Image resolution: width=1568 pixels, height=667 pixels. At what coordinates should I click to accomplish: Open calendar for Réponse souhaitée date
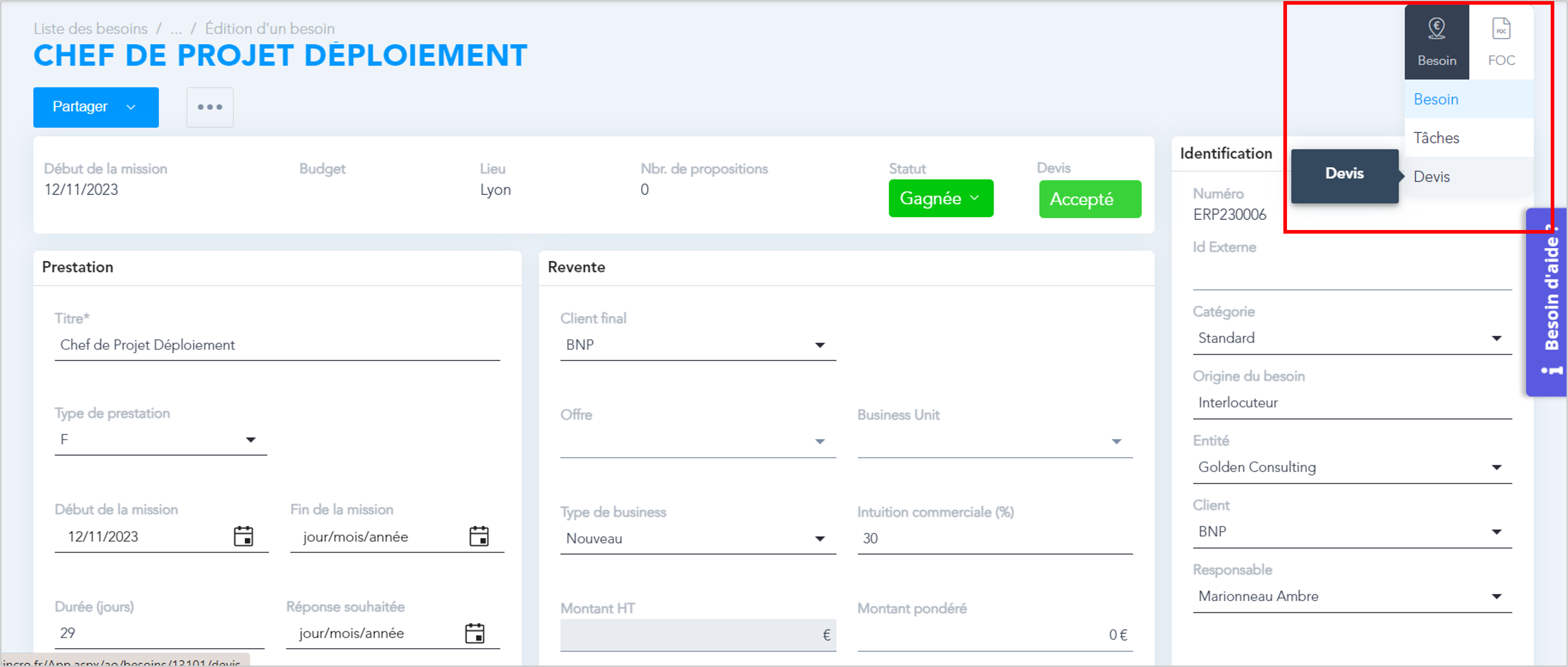[475, 633]
